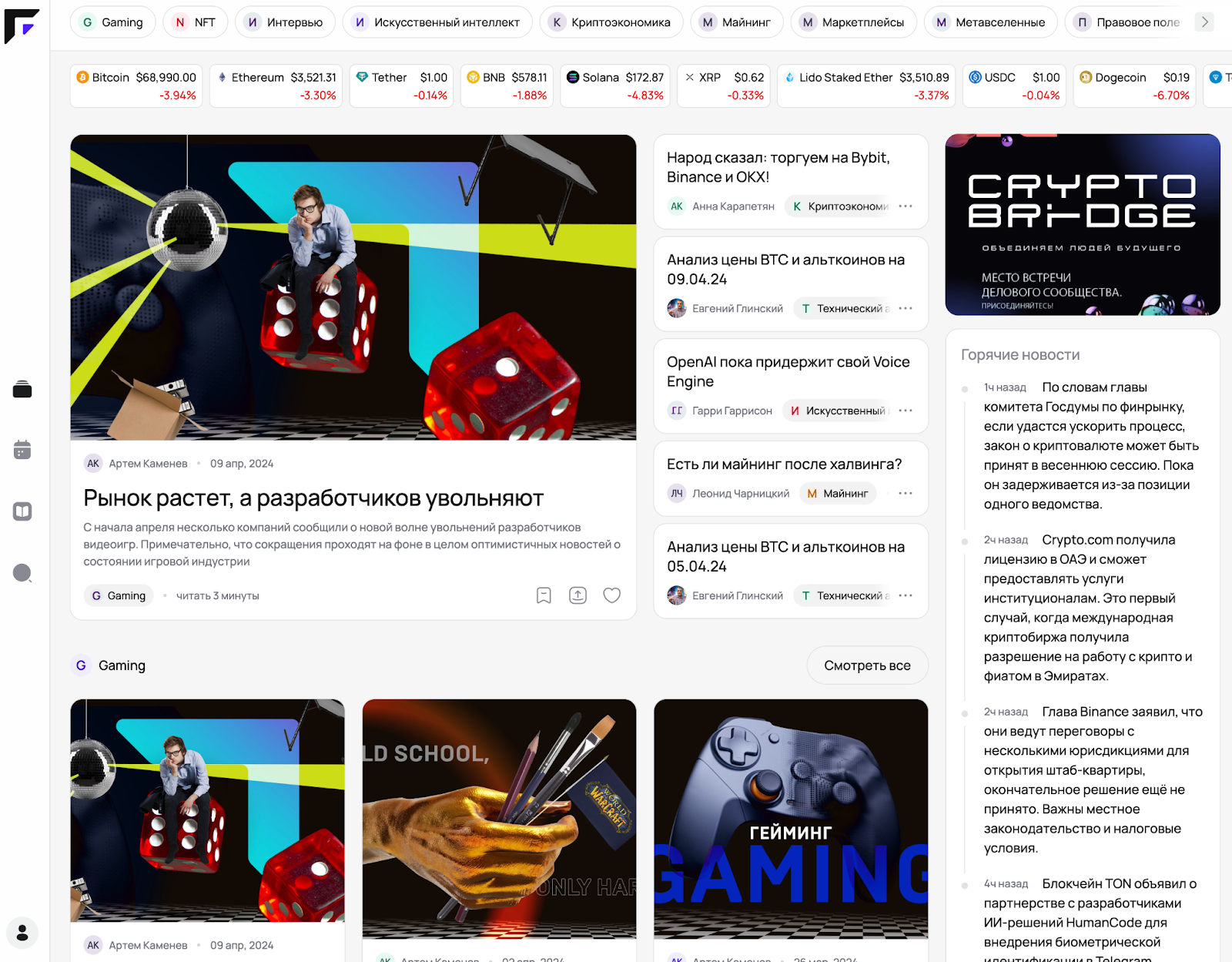Bookmark the featured article
Image resolution: width=1232 pixels, height=962 pixels.
coord(544,595)
